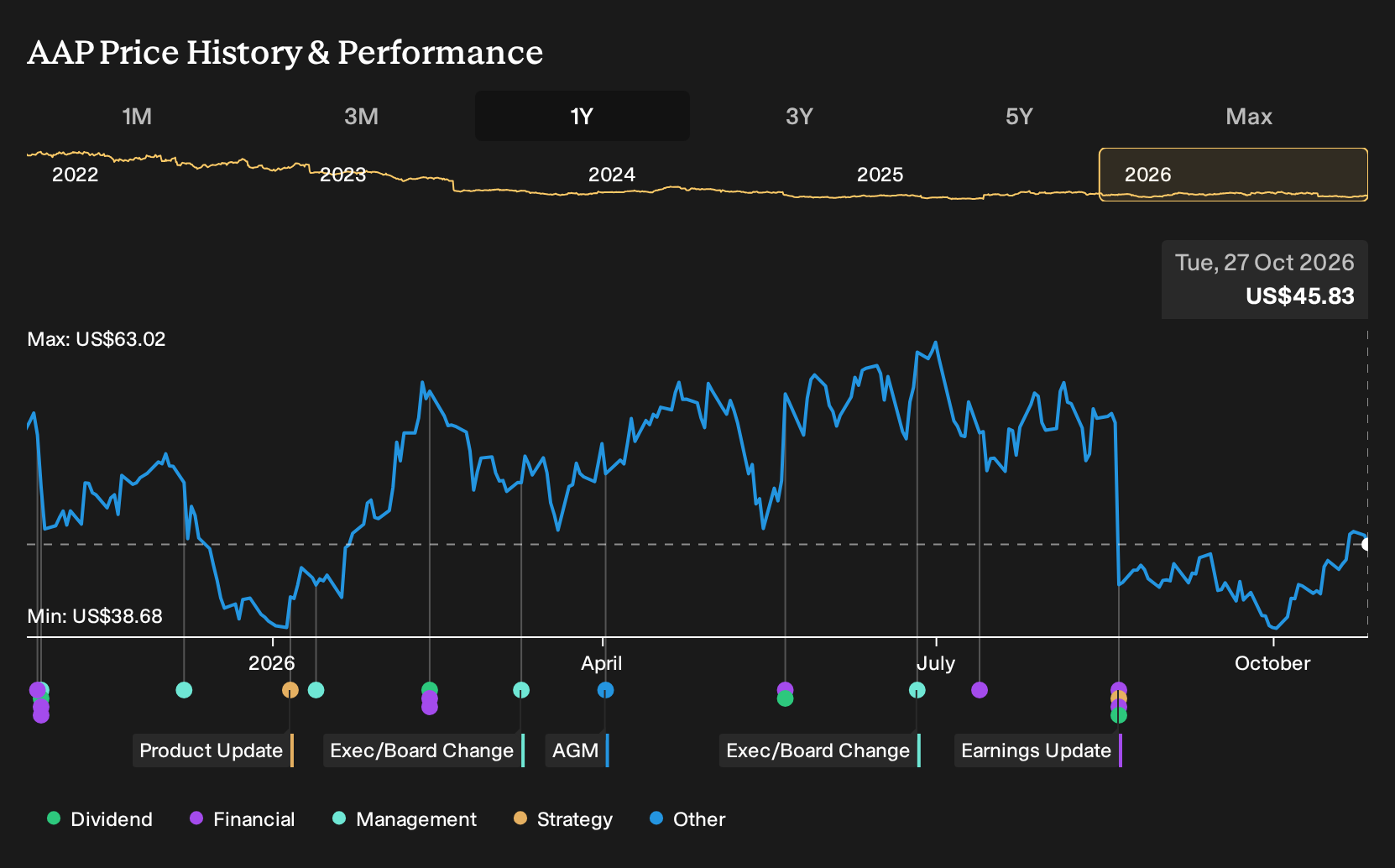Switch to the 3M time range
1395x868 pixels.
click(361, 116)
